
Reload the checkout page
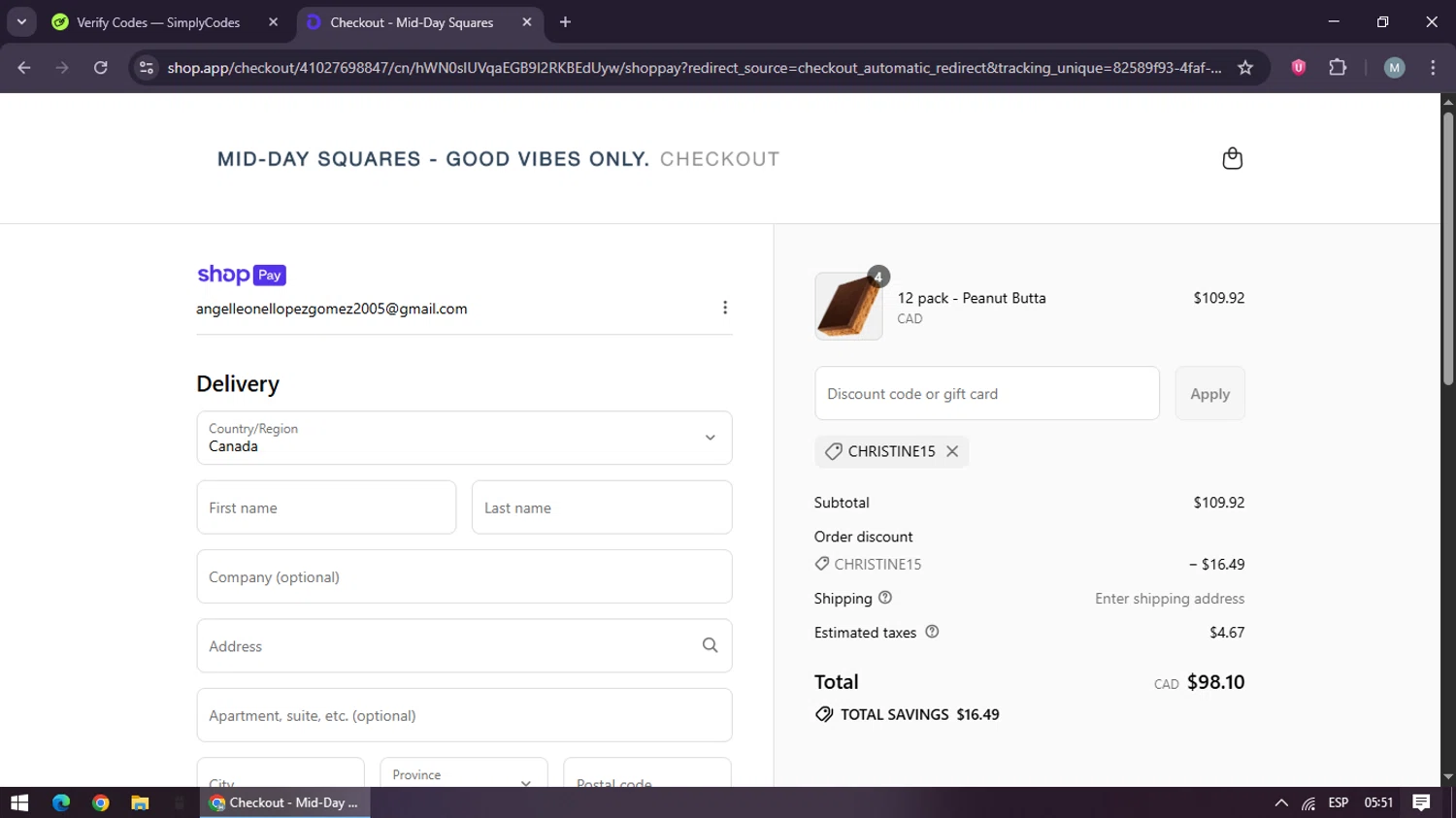pyautogui.click(x=100, y=67)
